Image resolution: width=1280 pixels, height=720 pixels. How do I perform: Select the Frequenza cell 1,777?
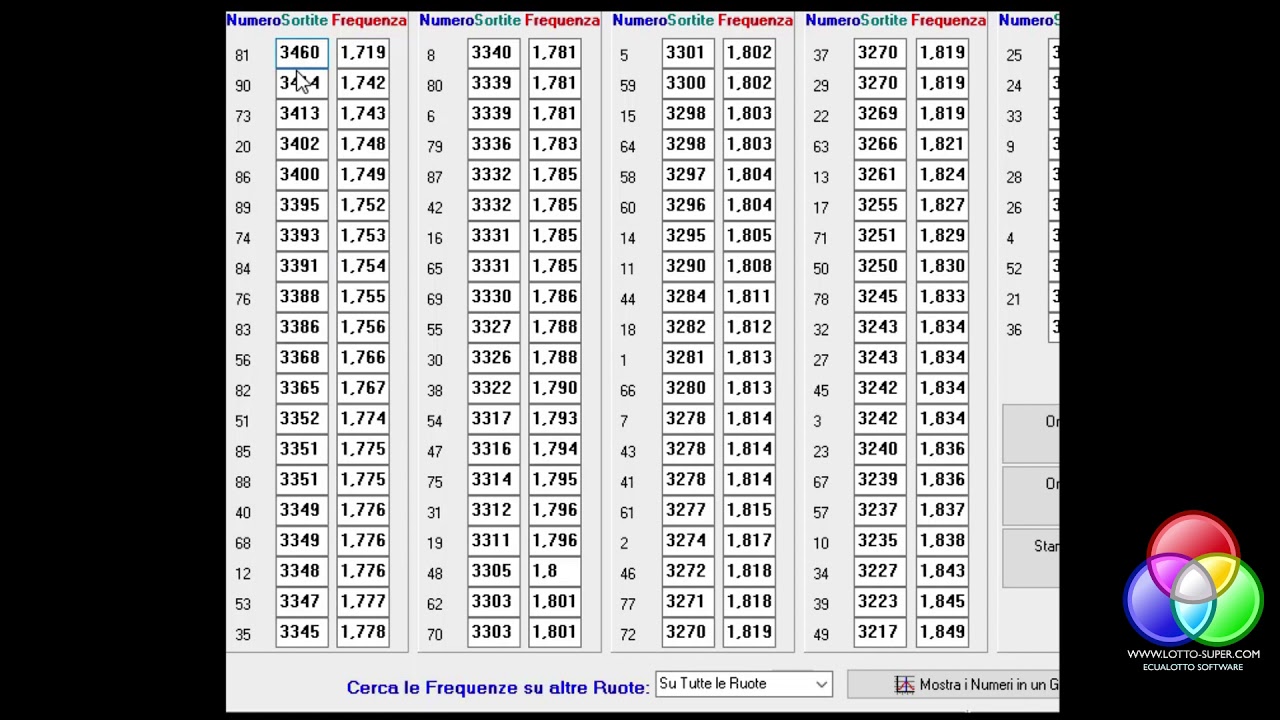point(363,602)
